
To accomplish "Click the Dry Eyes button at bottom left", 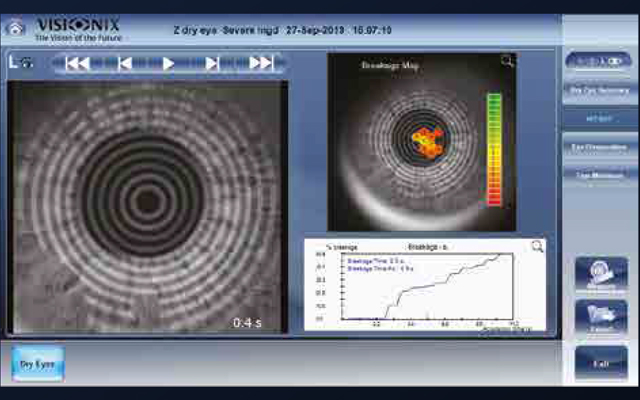I will click(38, 364).
